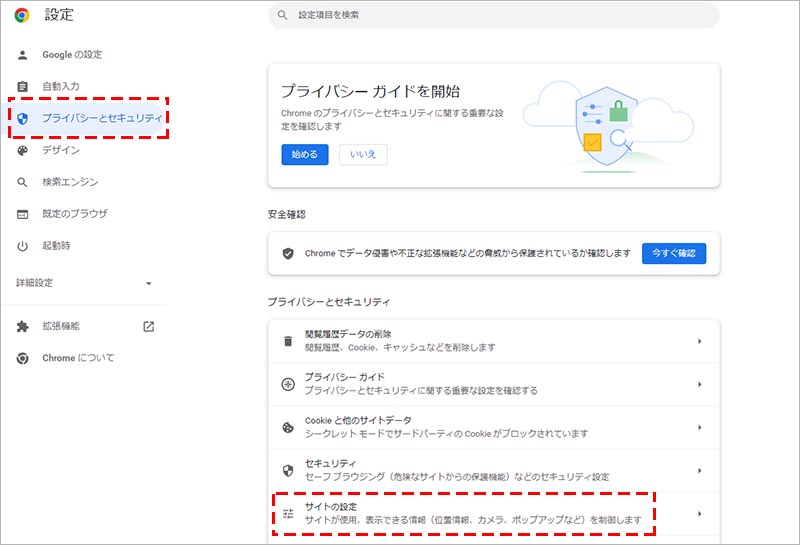Image resolution: width=800 pixels, height=545 pixels.
Task: Select プライバシーとセキュリティ in the sidebar
Action: point(100,118)
